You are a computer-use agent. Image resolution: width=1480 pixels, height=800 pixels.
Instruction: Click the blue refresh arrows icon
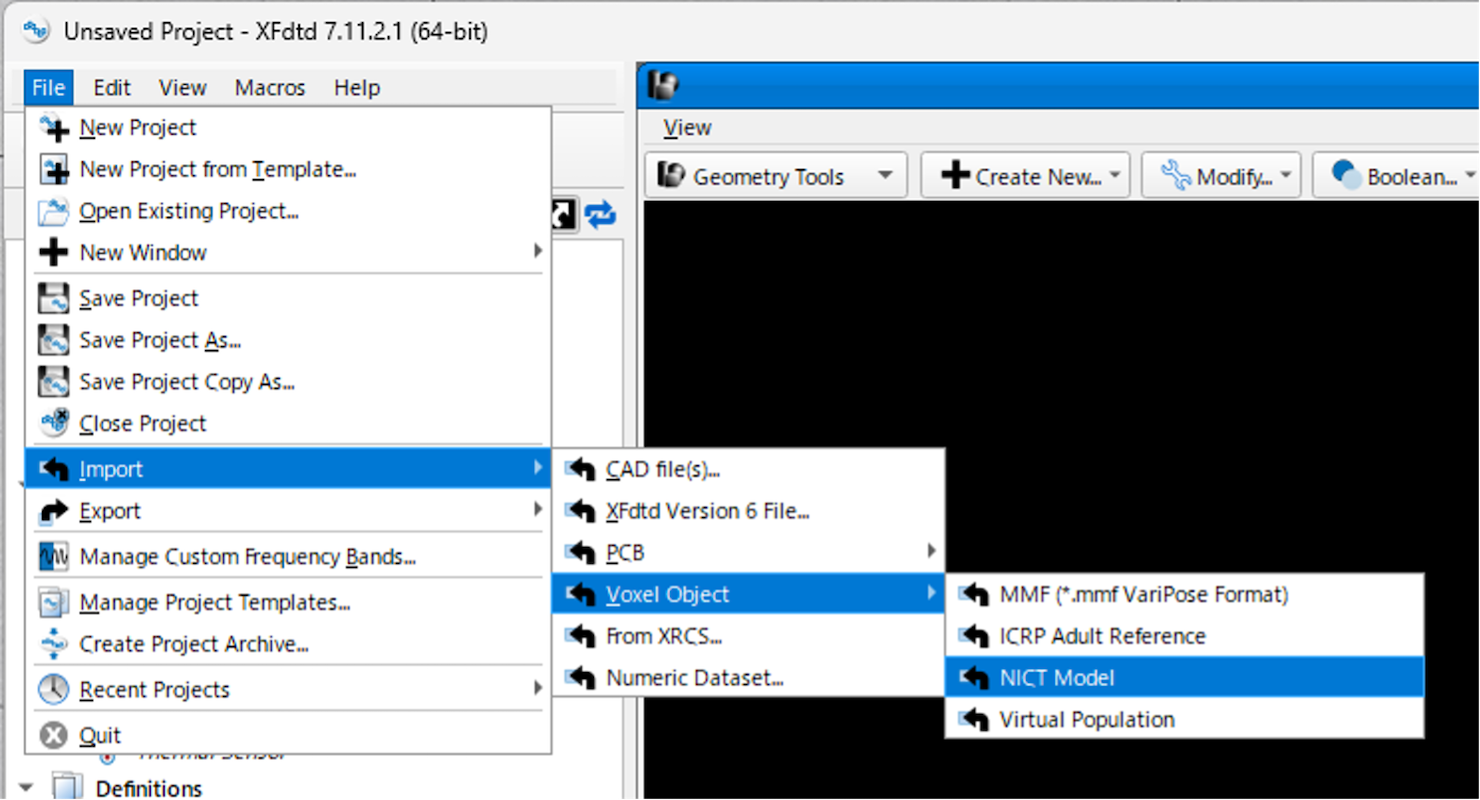[600, 214]
